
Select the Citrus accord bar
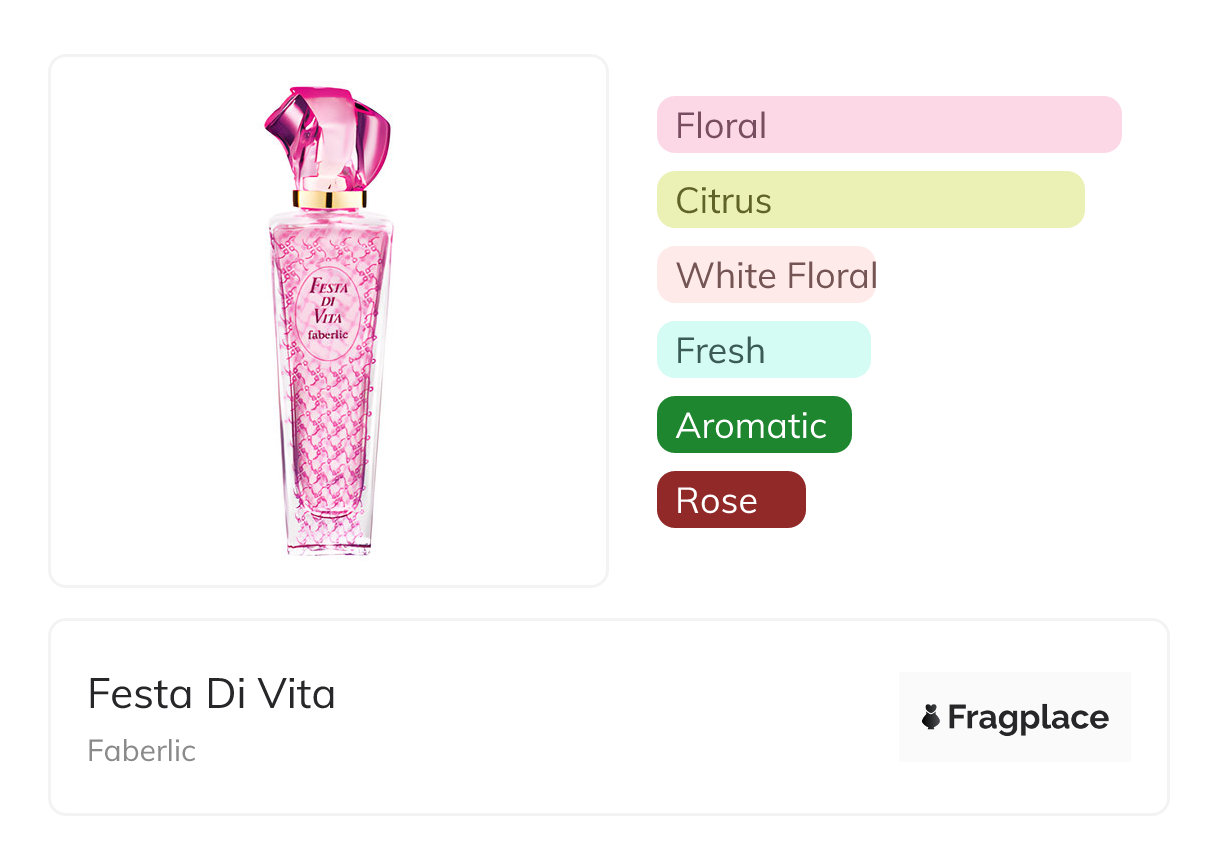870,200
